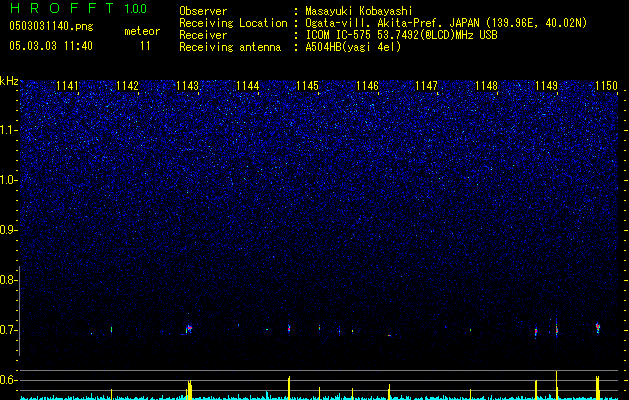
Task: Click the meteor echo just after 1150 marker's left
Action: (x=598, y=327)
